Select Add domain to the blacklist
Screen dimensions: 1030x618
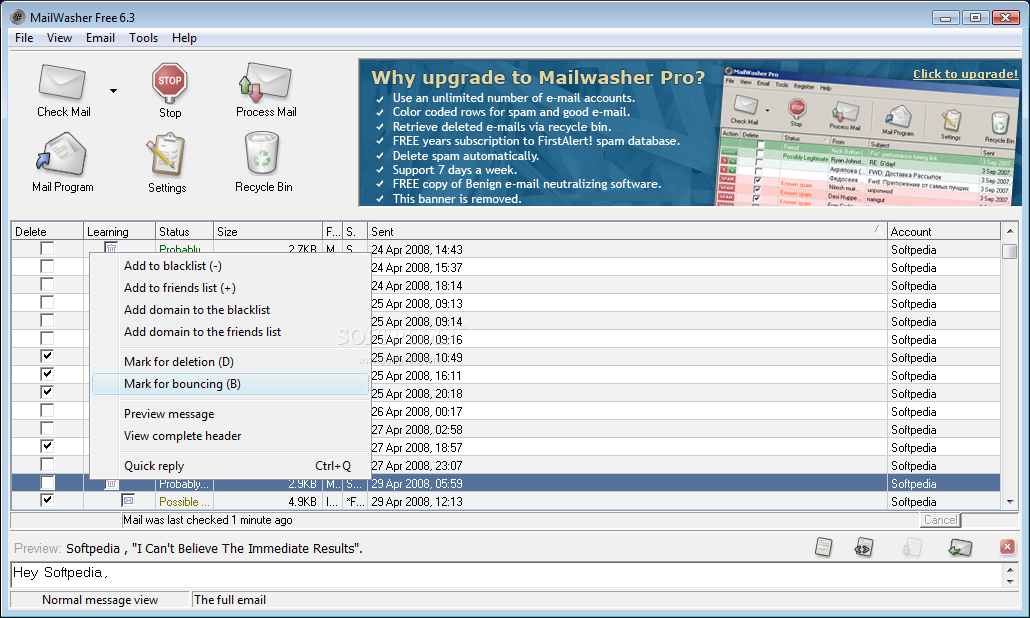pyautogui.click(x=230, y=310)
